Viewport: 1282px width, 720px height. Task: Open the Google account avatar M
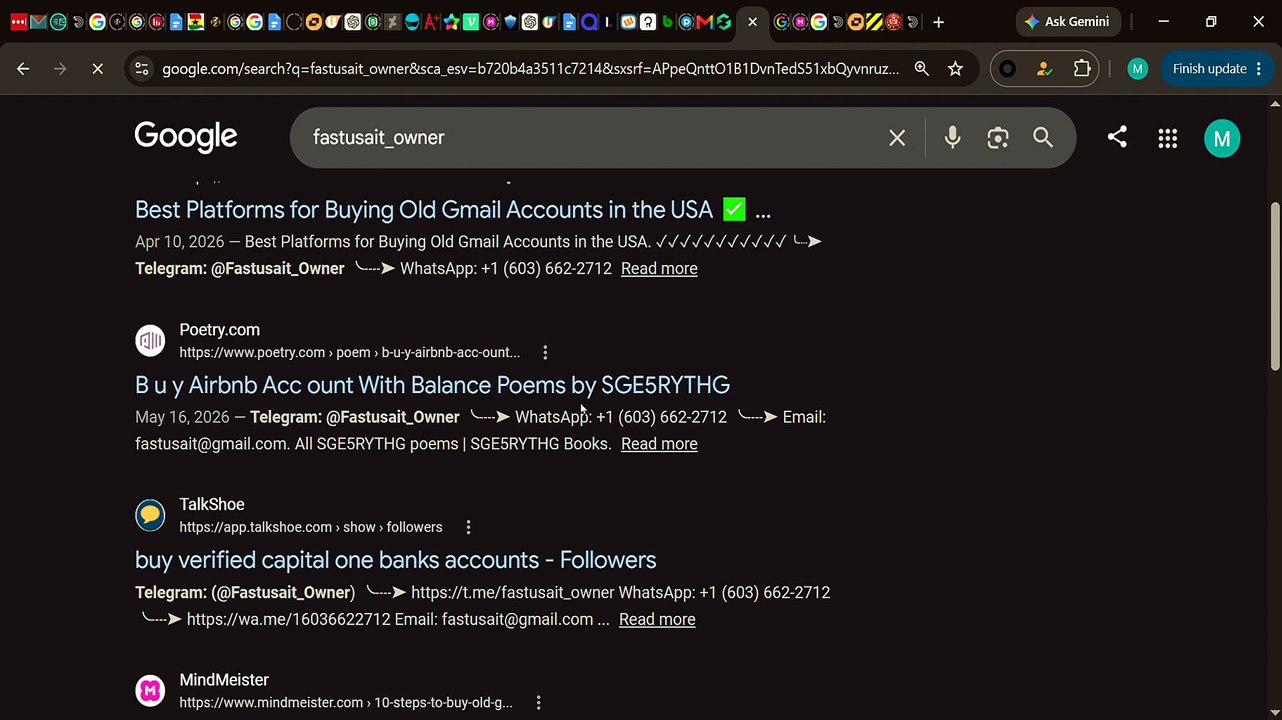1222,139
